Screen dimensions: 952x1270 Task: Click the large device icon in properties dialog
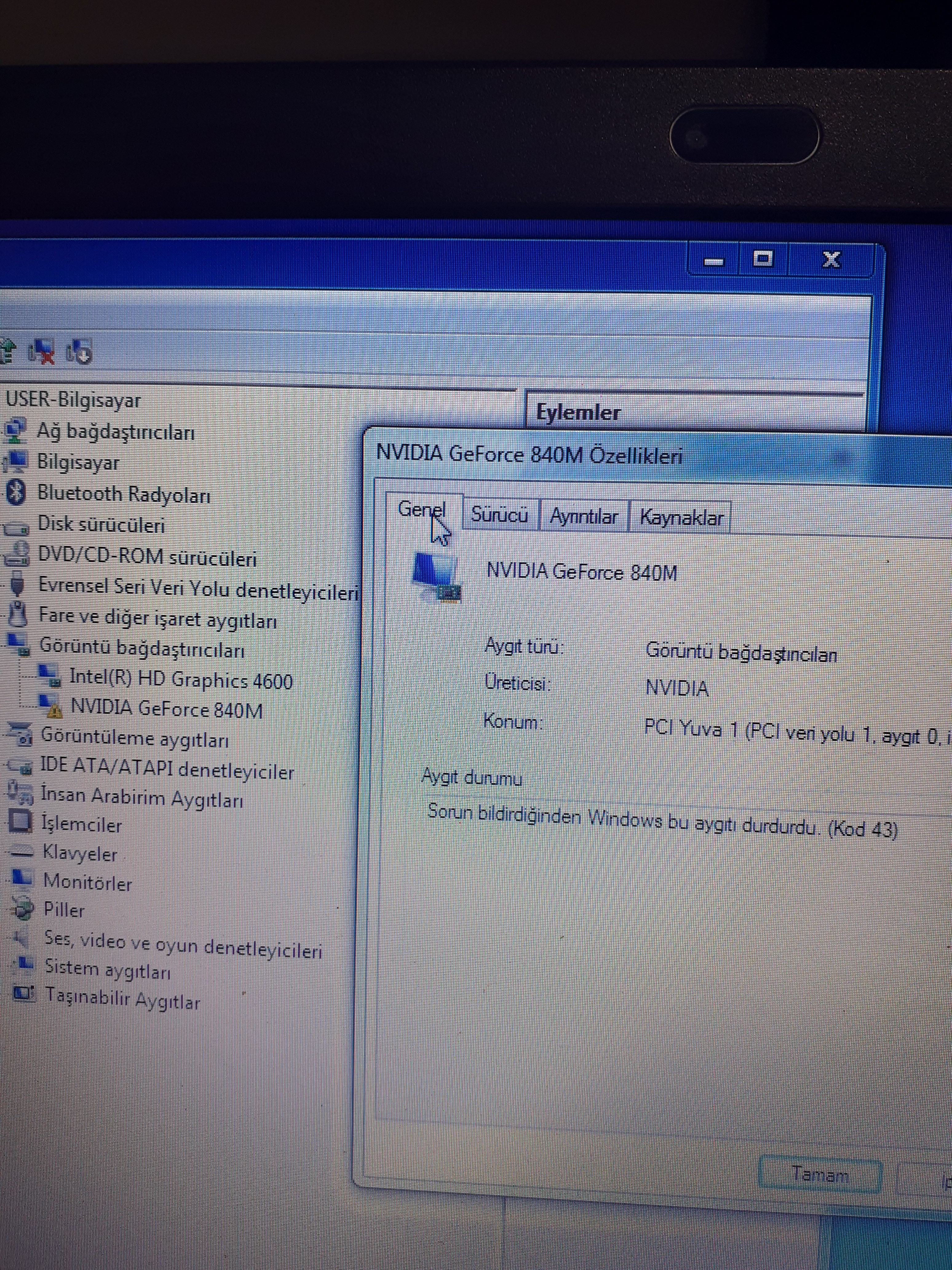(x=437, y=577)
